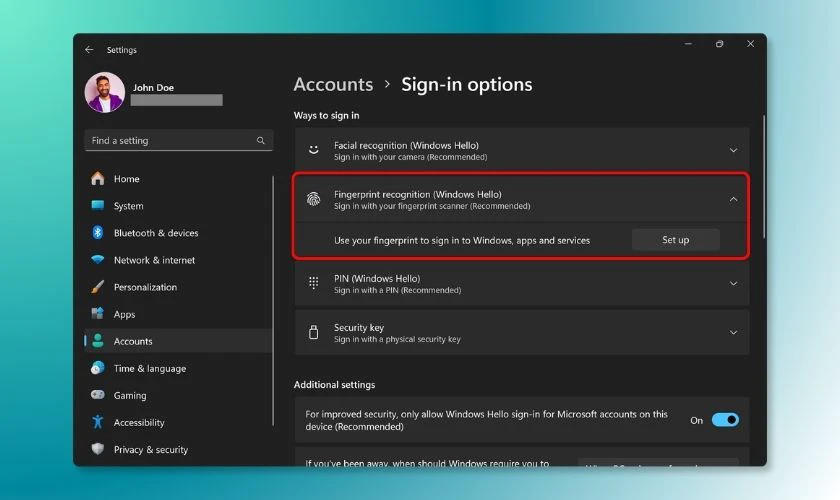Restore down the Settings window
The width and height of the screenshot is (840, 500).
[719, 44]
